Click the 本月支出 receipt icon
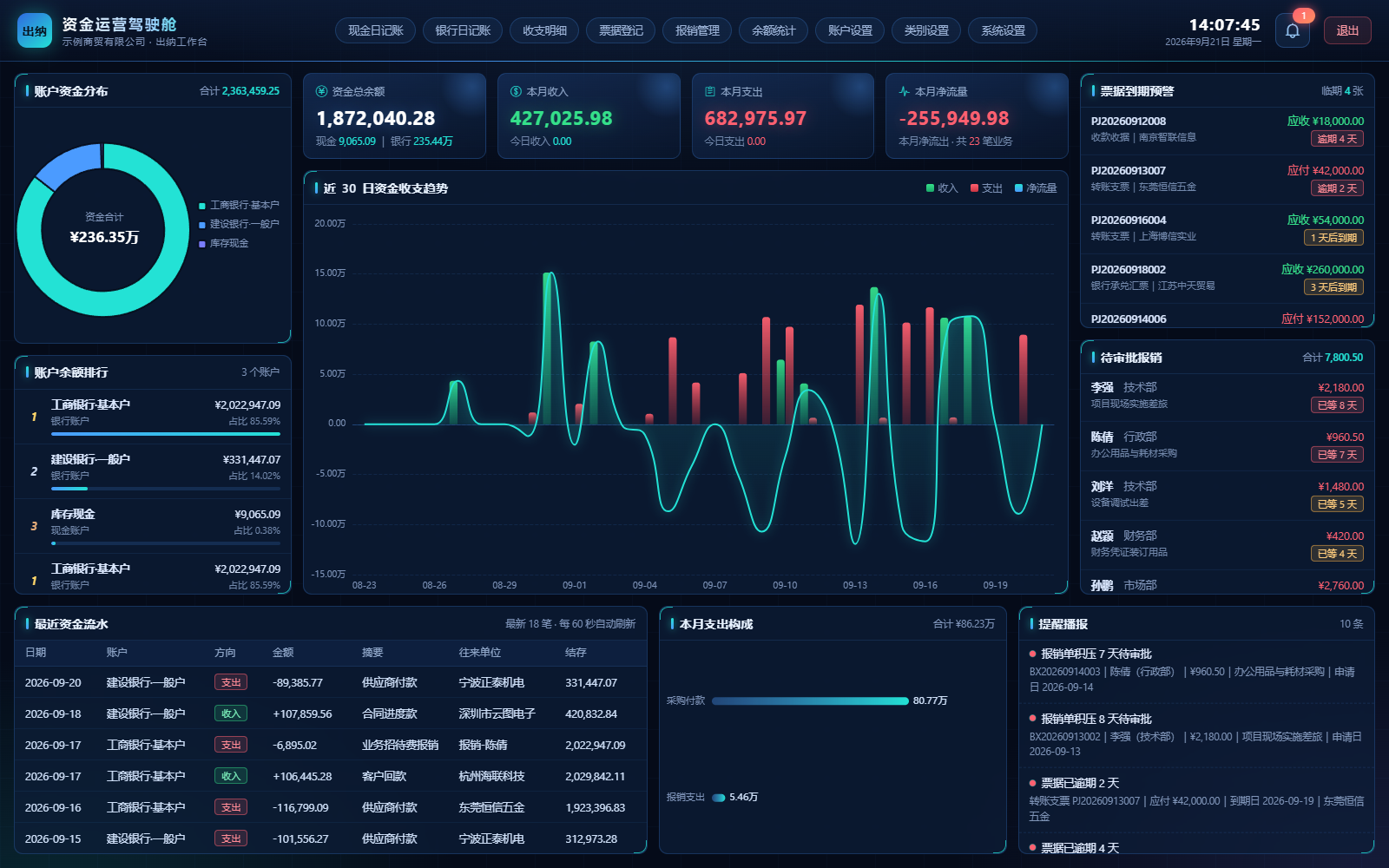1389x868 pixels. [710, 91]
